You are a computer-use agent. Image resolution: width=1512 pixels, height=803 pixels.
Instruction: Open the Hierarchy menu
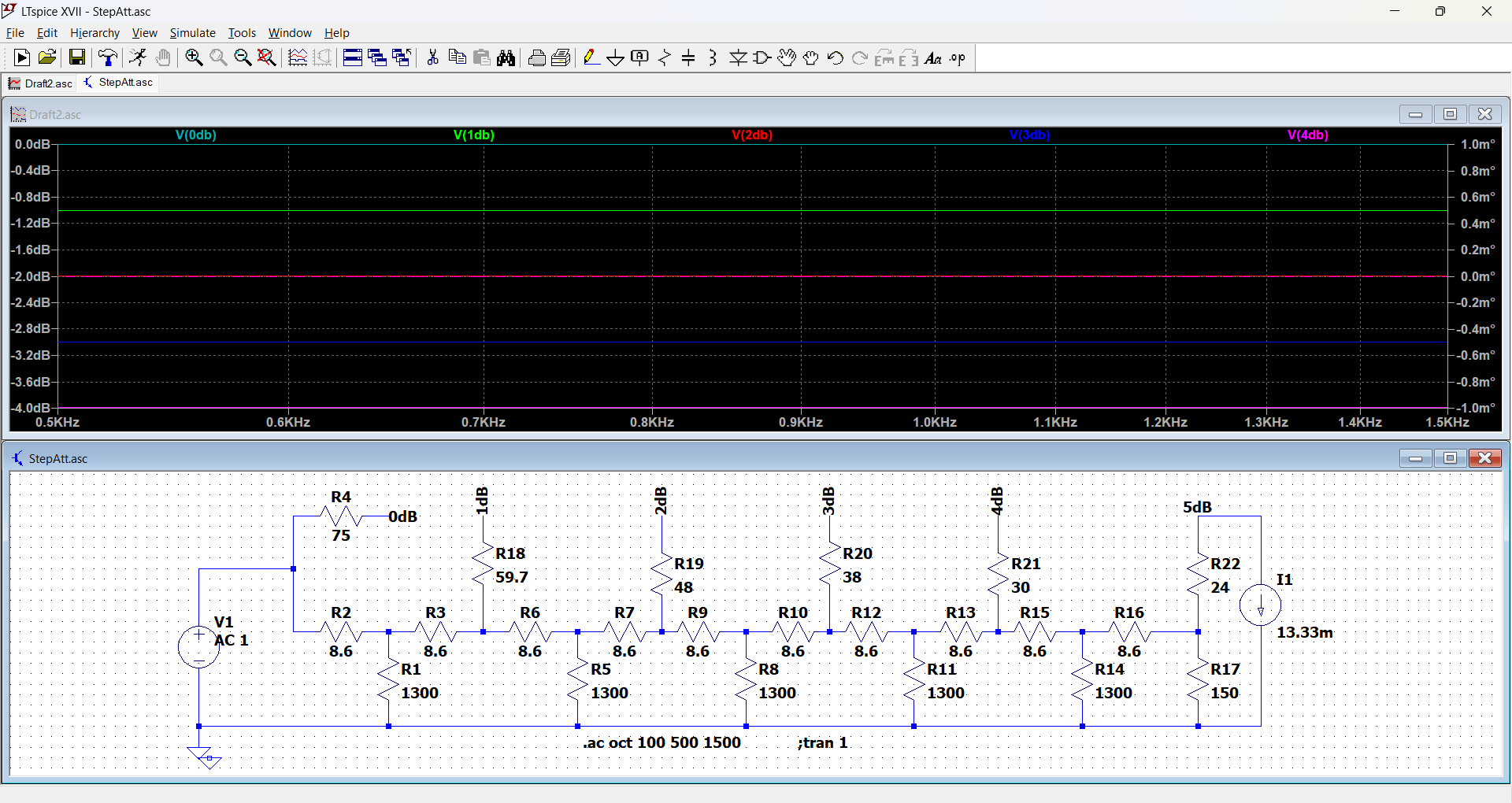pos(94,33)
